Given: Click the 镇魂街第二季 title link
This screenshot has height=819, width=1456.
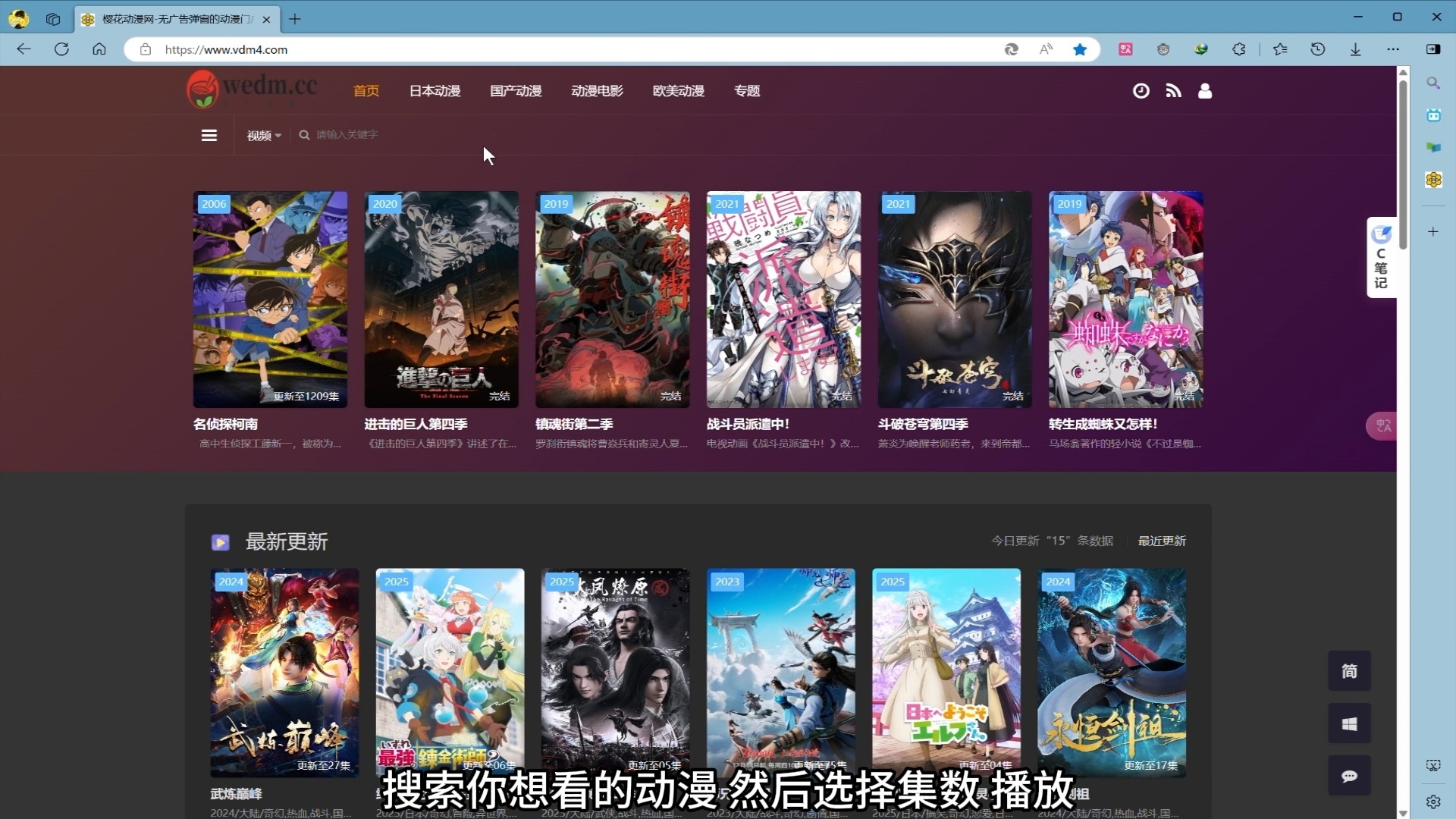Looking at the screenshot, I should coord(574,424).
